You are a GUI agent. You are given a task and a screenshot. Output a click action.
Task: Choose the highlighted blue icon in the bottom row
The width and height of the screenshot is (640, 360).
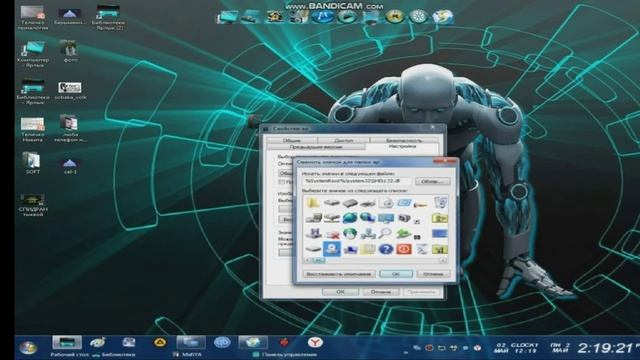point(331,249)
